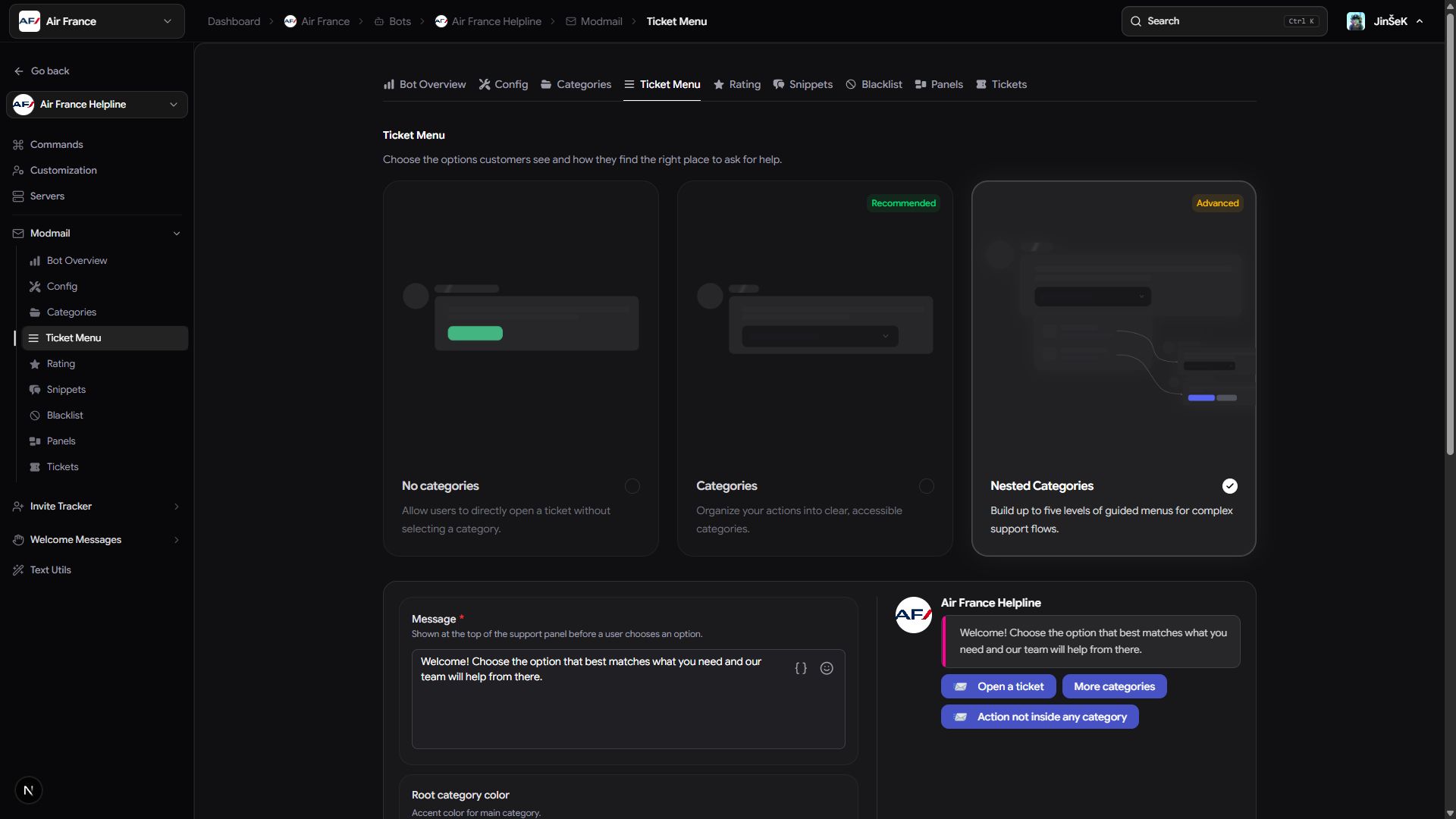1456x819 pixels.
Task: Open Modmail breadcrumb link
Action: (x=594, y=21)
